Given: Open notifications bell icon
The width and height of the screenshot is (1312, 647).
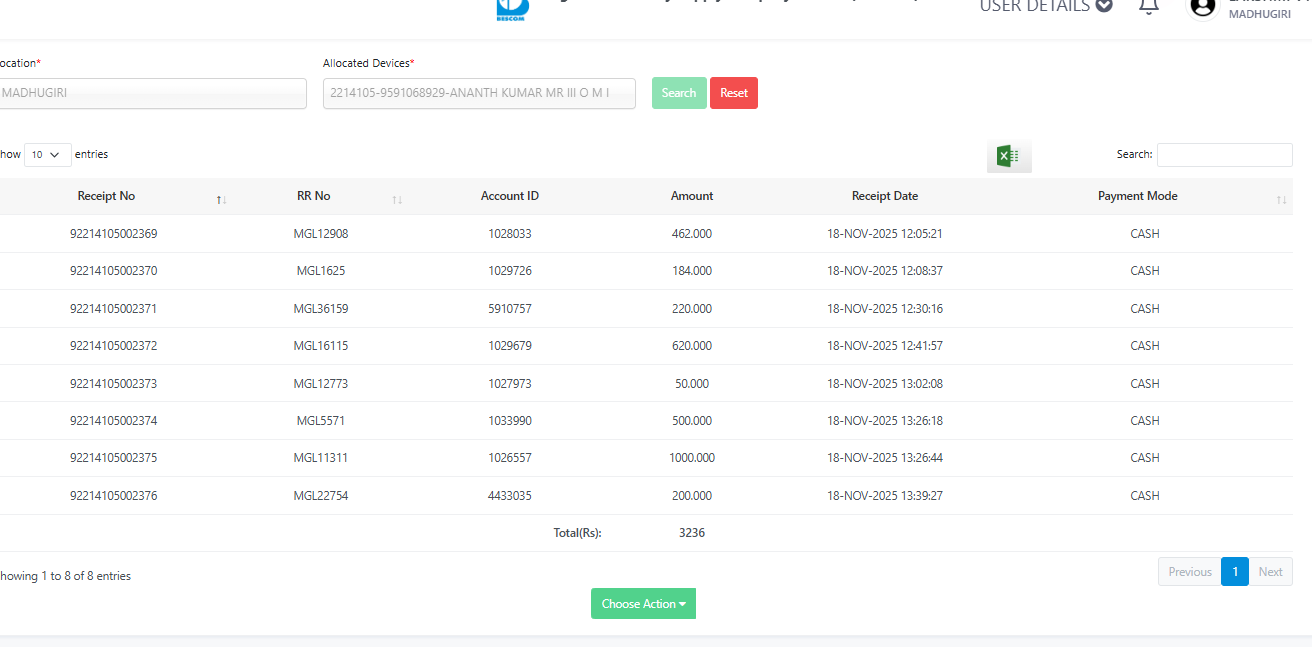Looking at the screenshot, I should (x=1149, y=6).
